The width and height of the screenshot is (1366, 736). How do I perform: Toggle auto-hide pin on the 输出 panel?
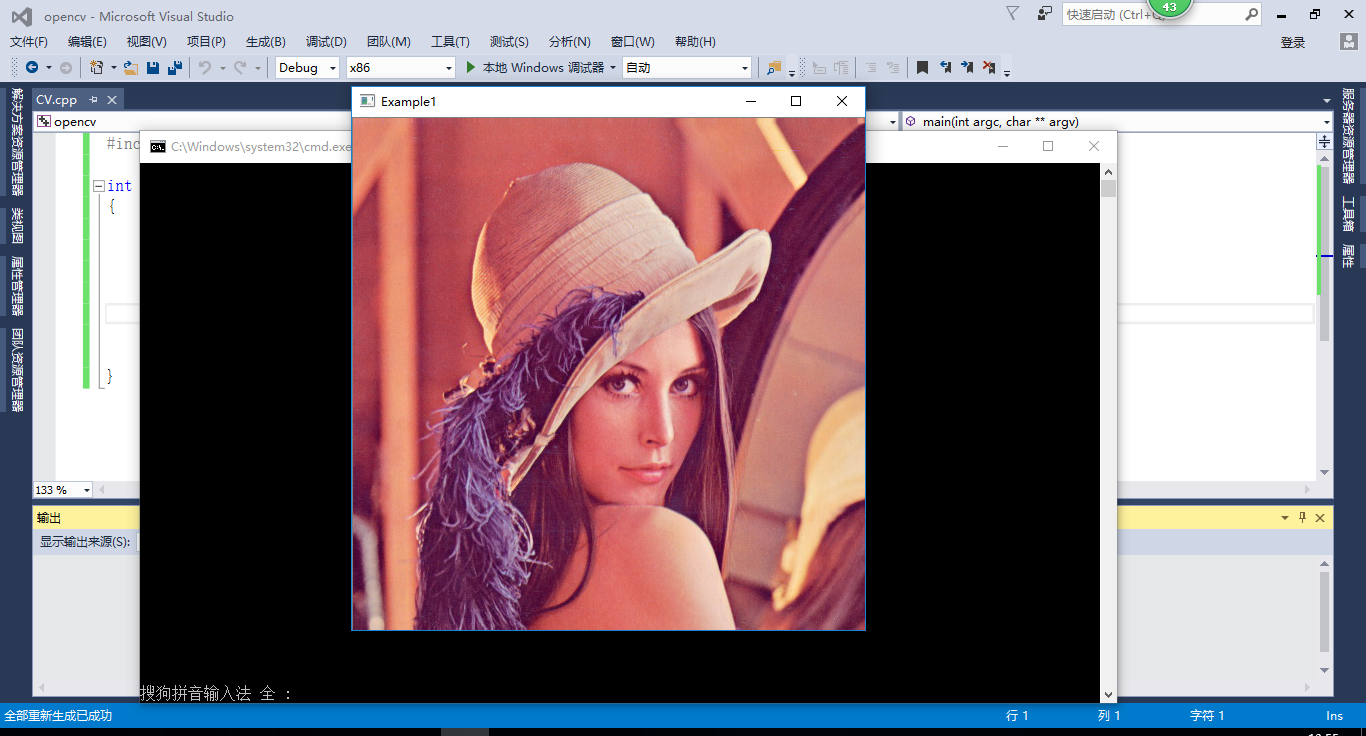(x=1302, y=518)
